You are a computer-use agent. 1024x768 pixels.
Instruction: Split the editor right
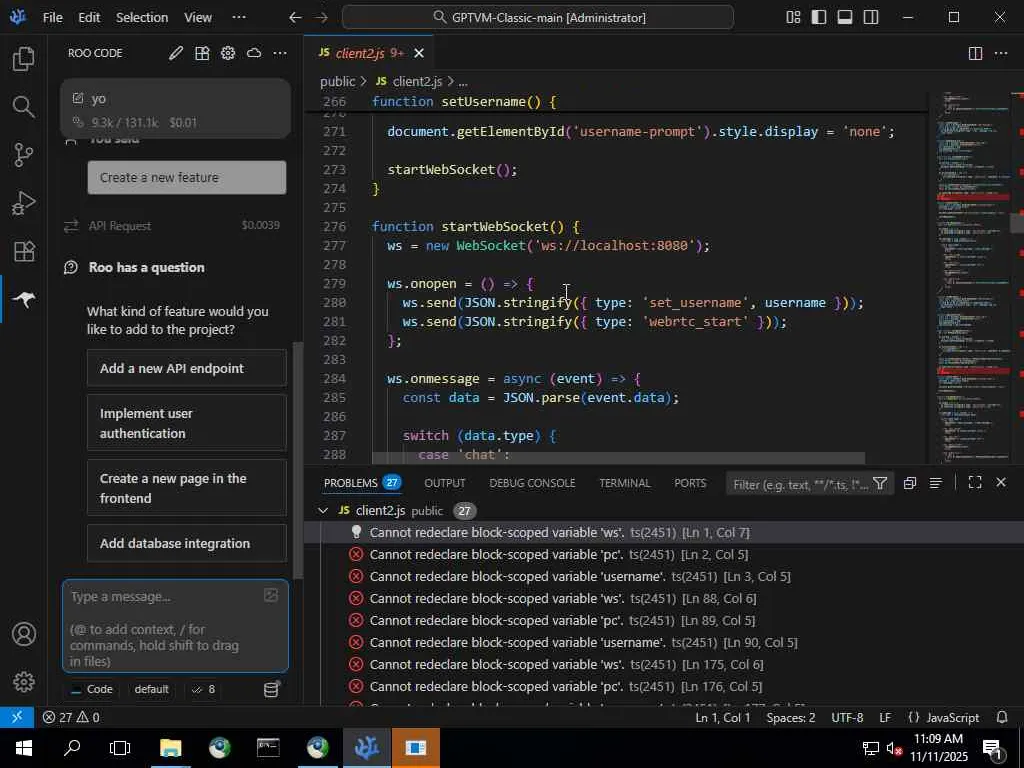975,53
